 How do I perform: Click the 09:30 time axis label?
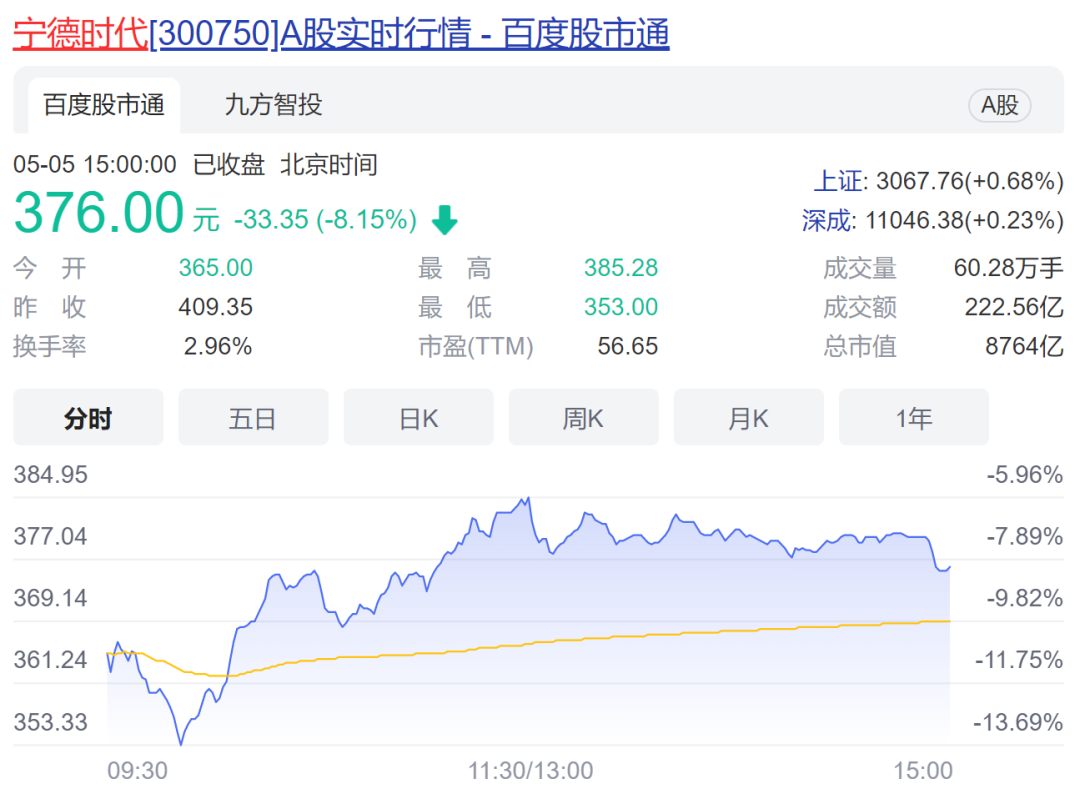pyautogui.click(x=137, y=771)
